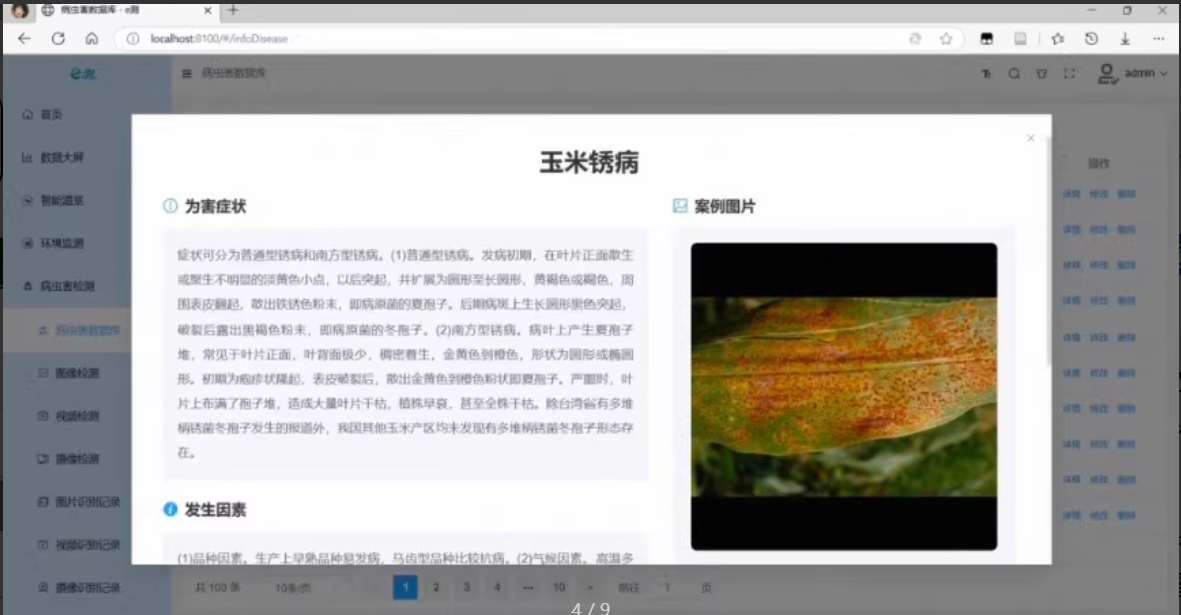Go to pagination page 1
The image size is (1181, 615).
pyautogui.click(x=405, y=587)
